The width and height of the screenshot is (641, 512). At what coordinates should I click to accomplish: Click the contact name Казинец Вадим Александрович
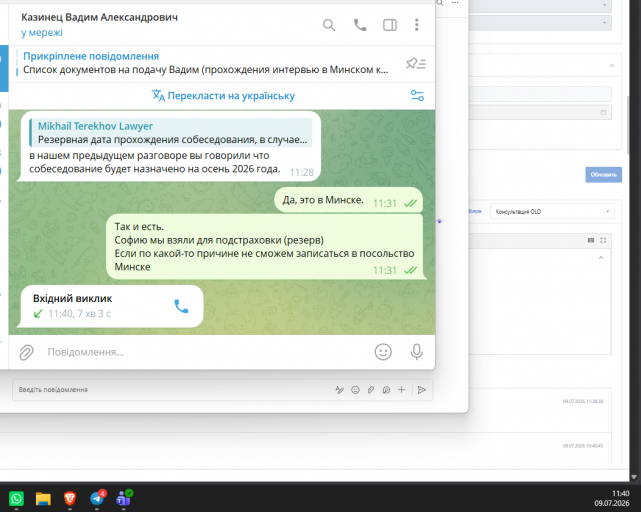99,17
